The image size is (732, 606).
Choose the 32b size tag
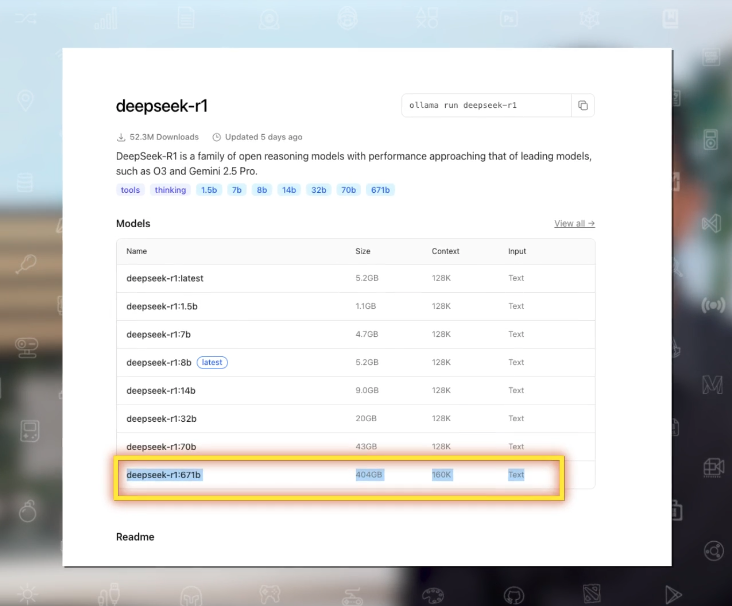click(319, 190)
